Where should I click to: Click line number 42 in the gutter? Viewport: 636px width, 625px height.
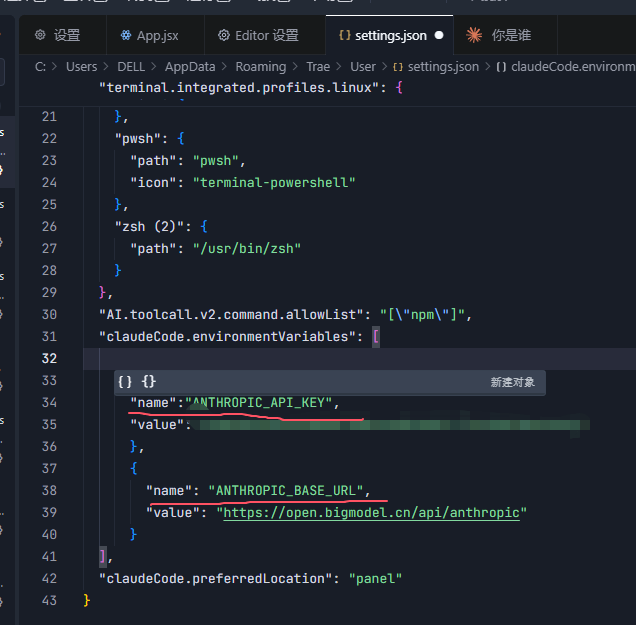(50, 578)
